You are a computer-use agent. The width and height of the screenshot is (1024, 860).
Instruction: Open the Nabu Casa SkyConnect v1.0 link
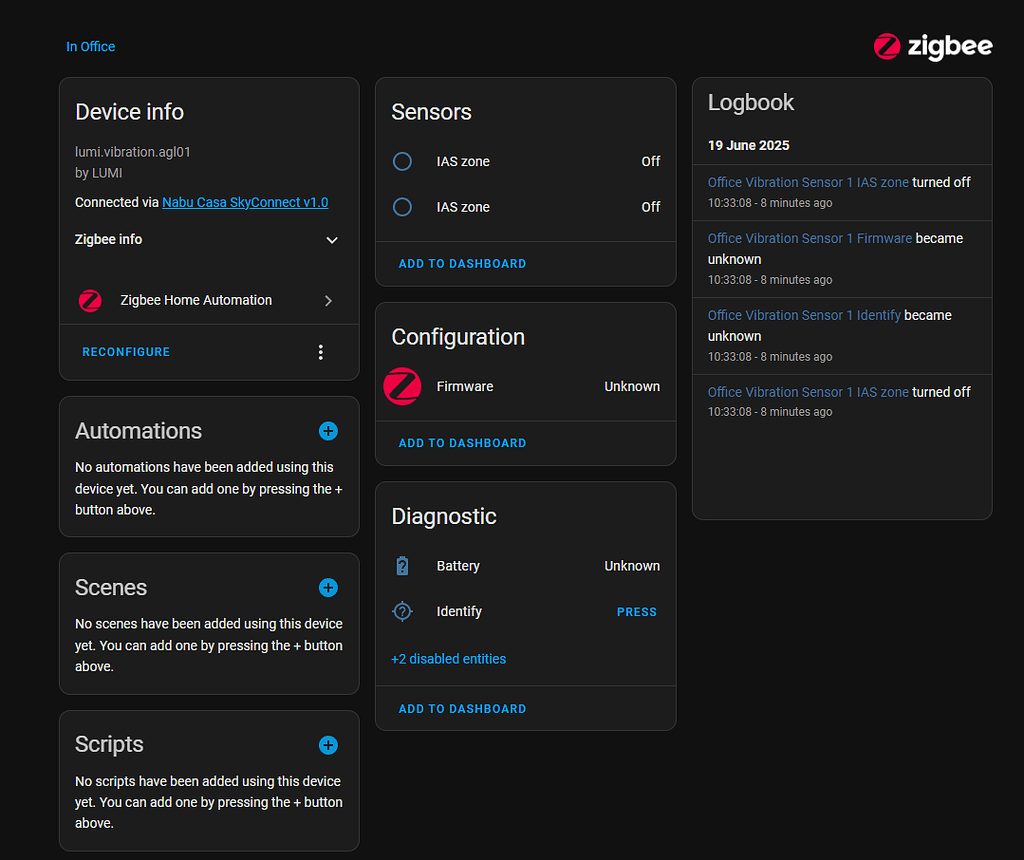coord(245,202)
